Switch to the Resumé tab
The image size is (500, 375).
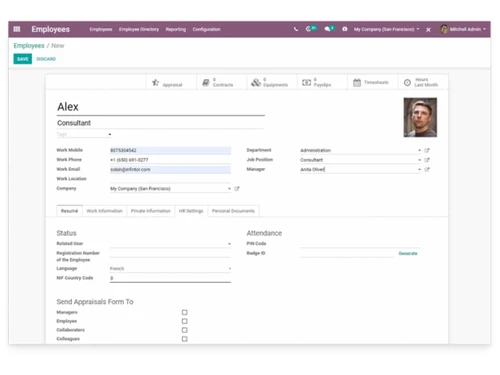[69, 211]
